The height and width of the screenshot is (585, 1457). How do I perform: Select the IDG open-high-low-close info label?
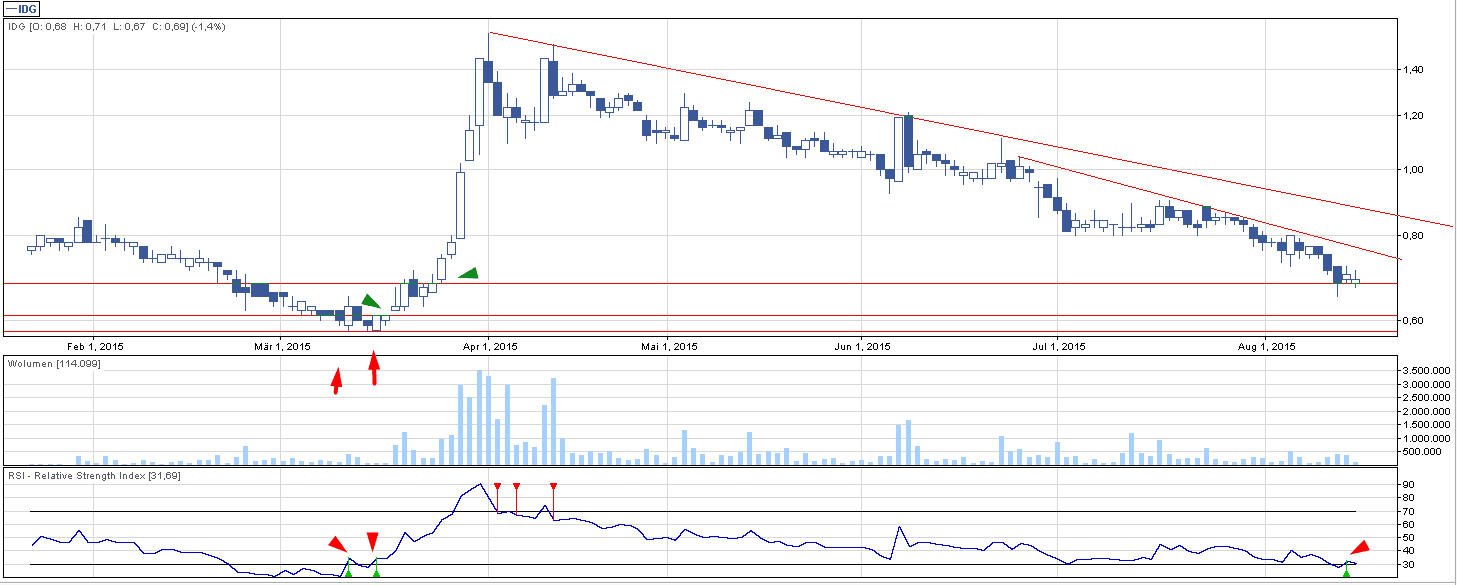[116, 27]
